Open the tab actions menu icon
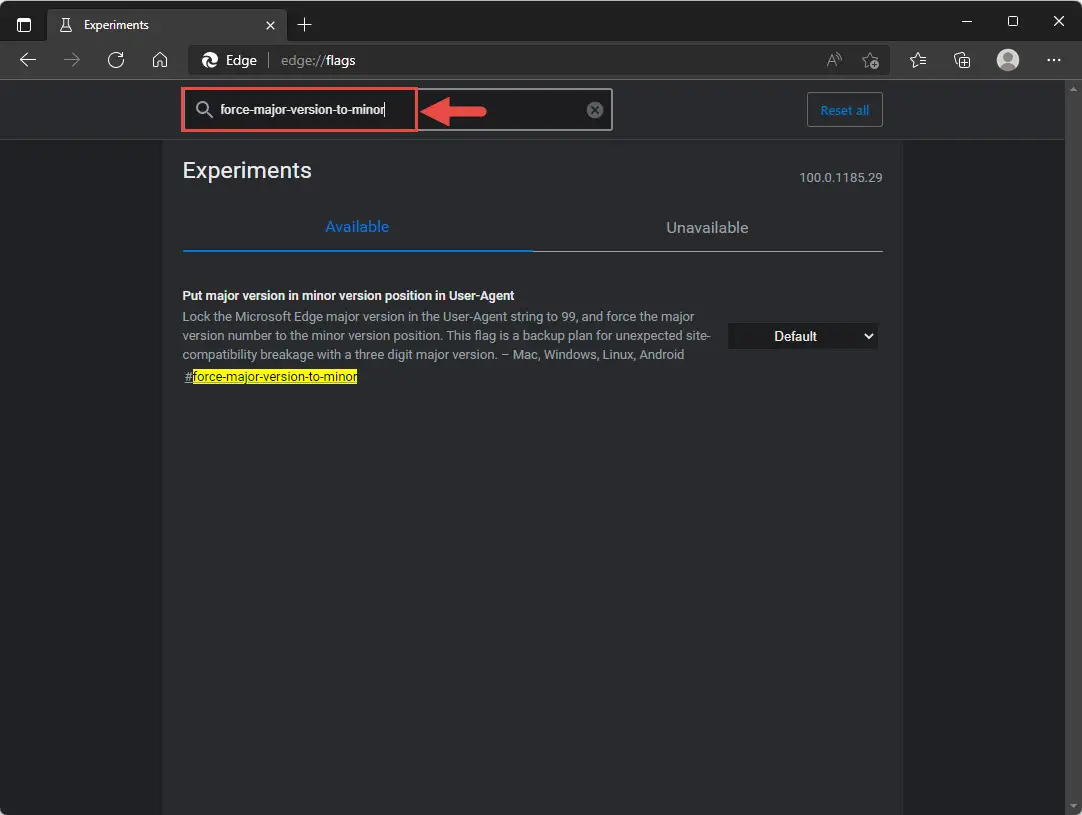 (23, 25)
